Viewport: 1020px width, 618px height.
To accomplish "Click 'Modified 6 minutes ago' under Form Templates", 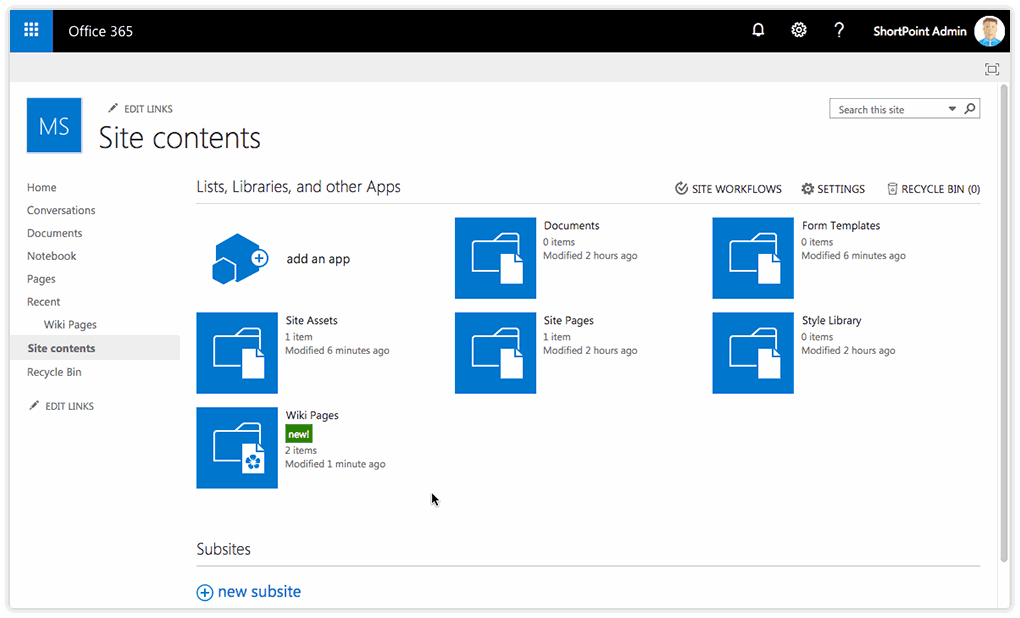I will coord(853,256).
